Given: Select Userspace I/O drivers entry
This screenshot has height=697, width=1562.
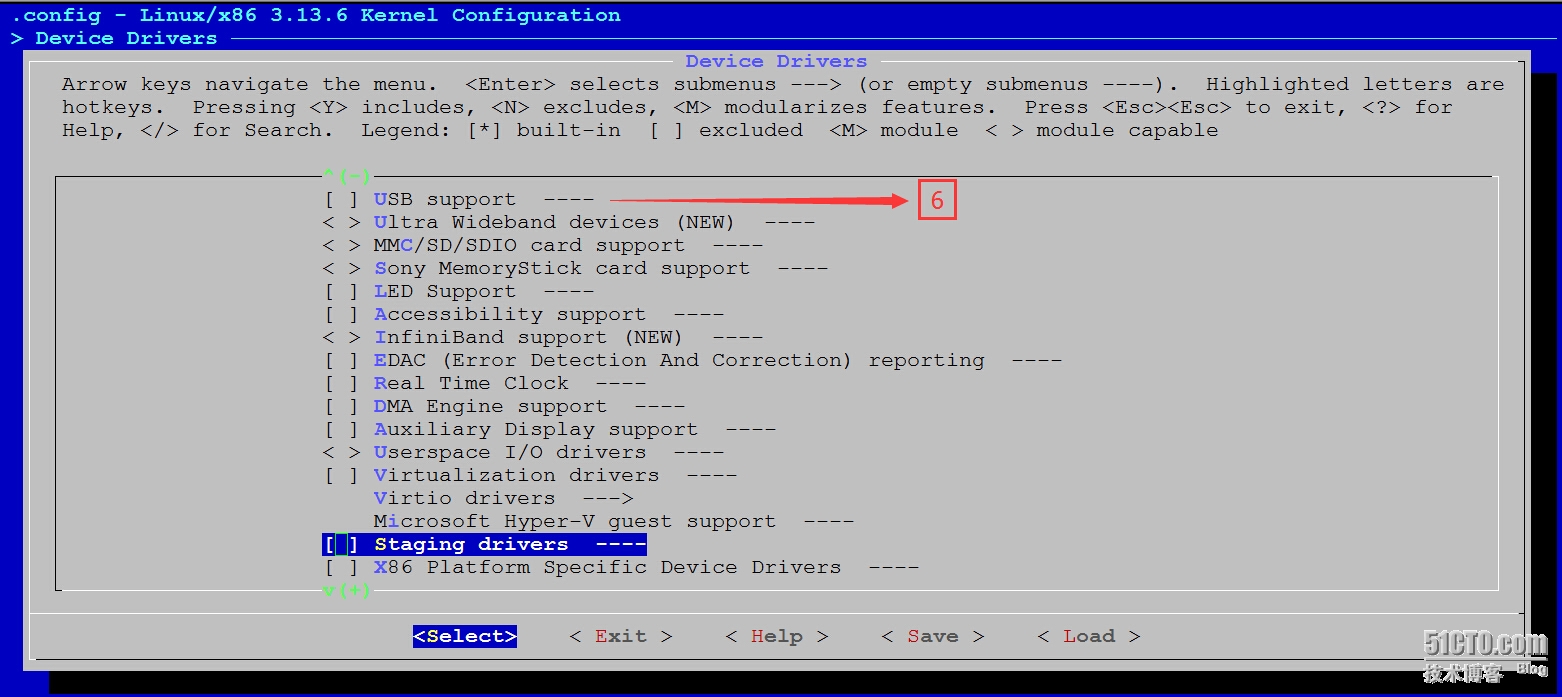Looking at the screenshot, I should pos(549,452).
